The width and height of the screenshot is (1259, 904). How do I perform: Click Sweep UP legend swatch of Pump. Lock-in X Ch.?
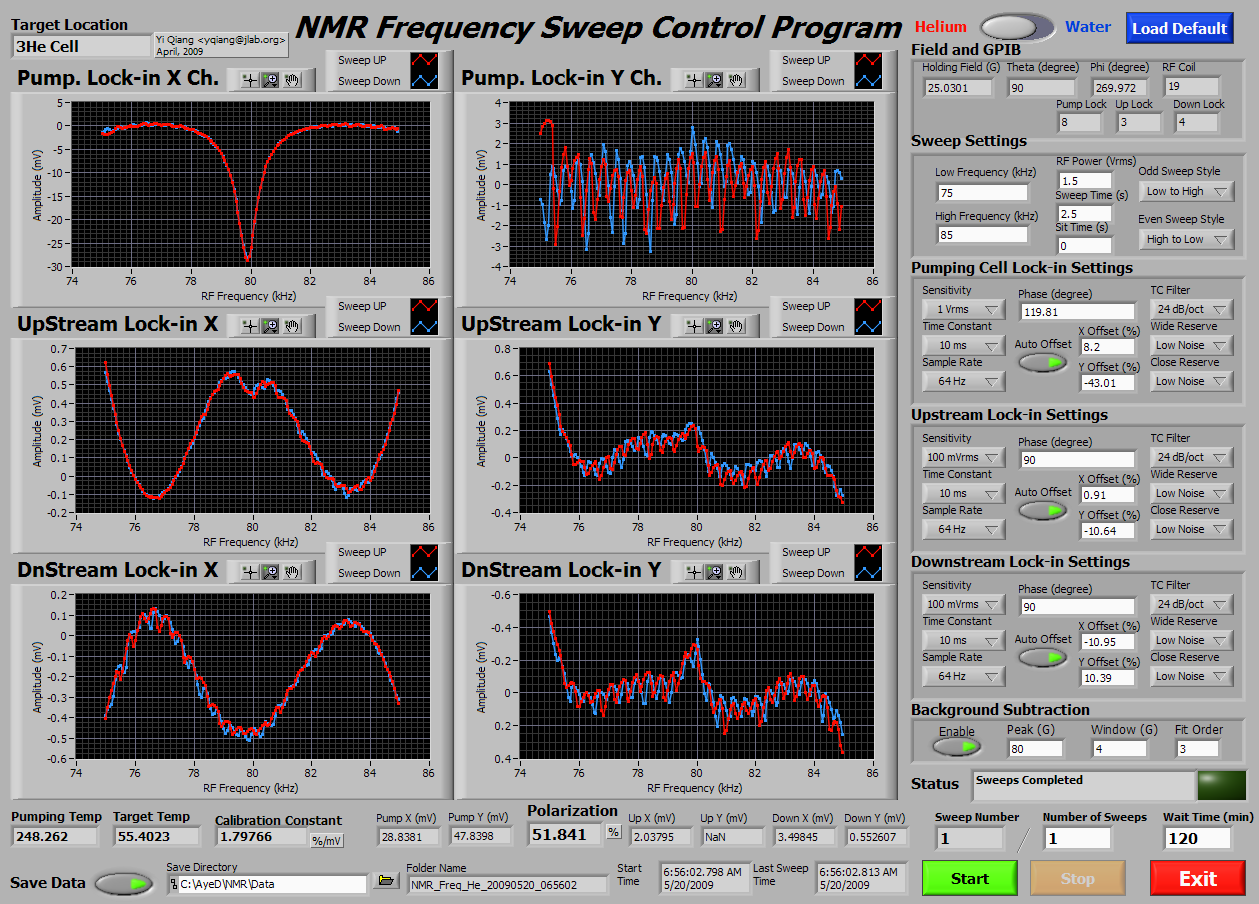pos(425,61)
